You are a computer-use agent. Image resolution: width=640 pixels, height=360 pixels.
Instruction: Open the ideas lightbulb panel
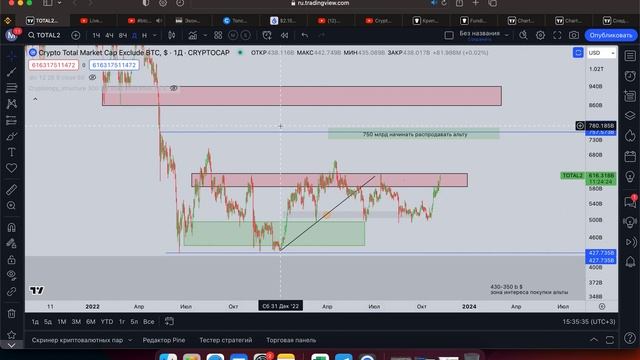point(630,177)
